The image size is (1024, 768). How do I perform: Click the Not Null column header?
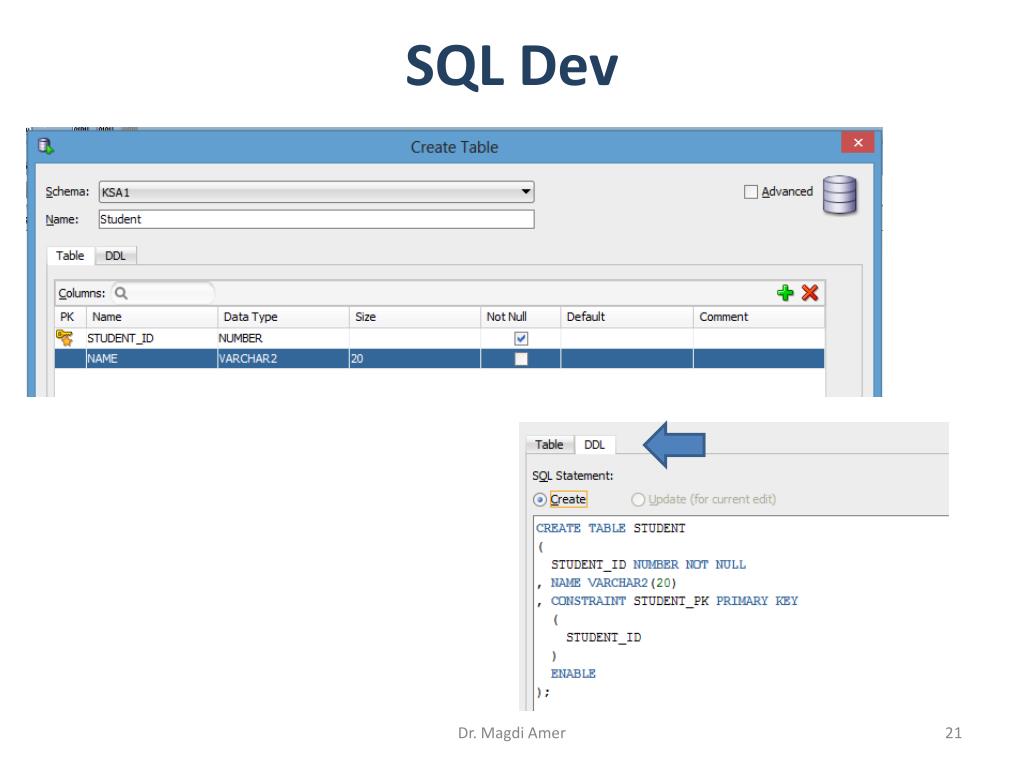coord(520,317)
